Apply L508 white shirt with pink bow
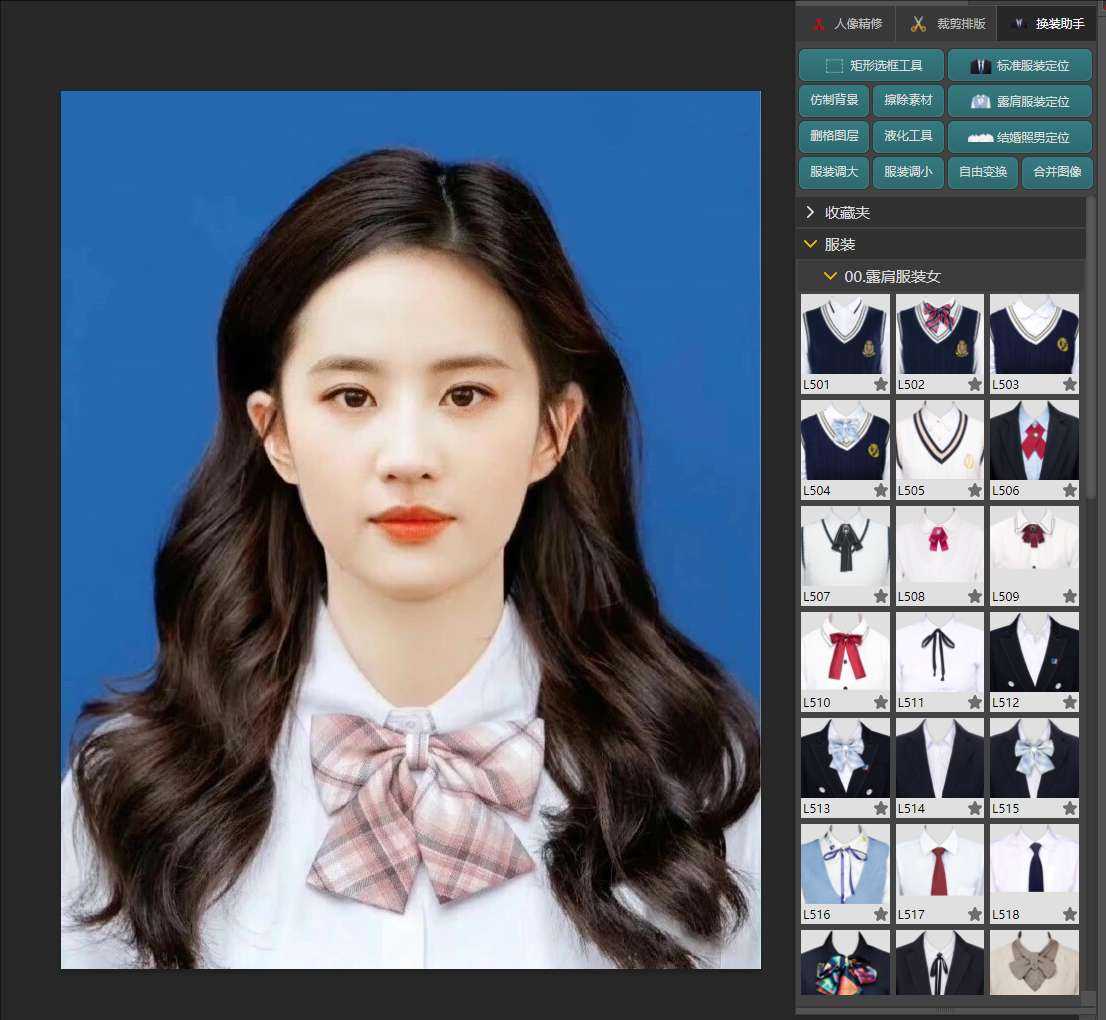 (x=940, y=546)
